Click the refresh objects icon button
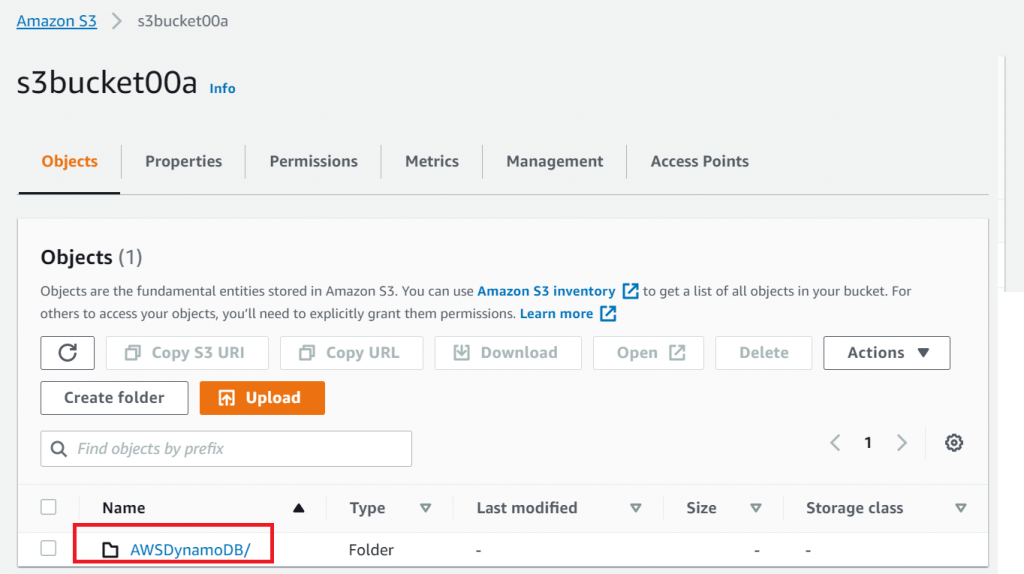1024x574 pixels. pyautogui.click(x=68, y=353)
